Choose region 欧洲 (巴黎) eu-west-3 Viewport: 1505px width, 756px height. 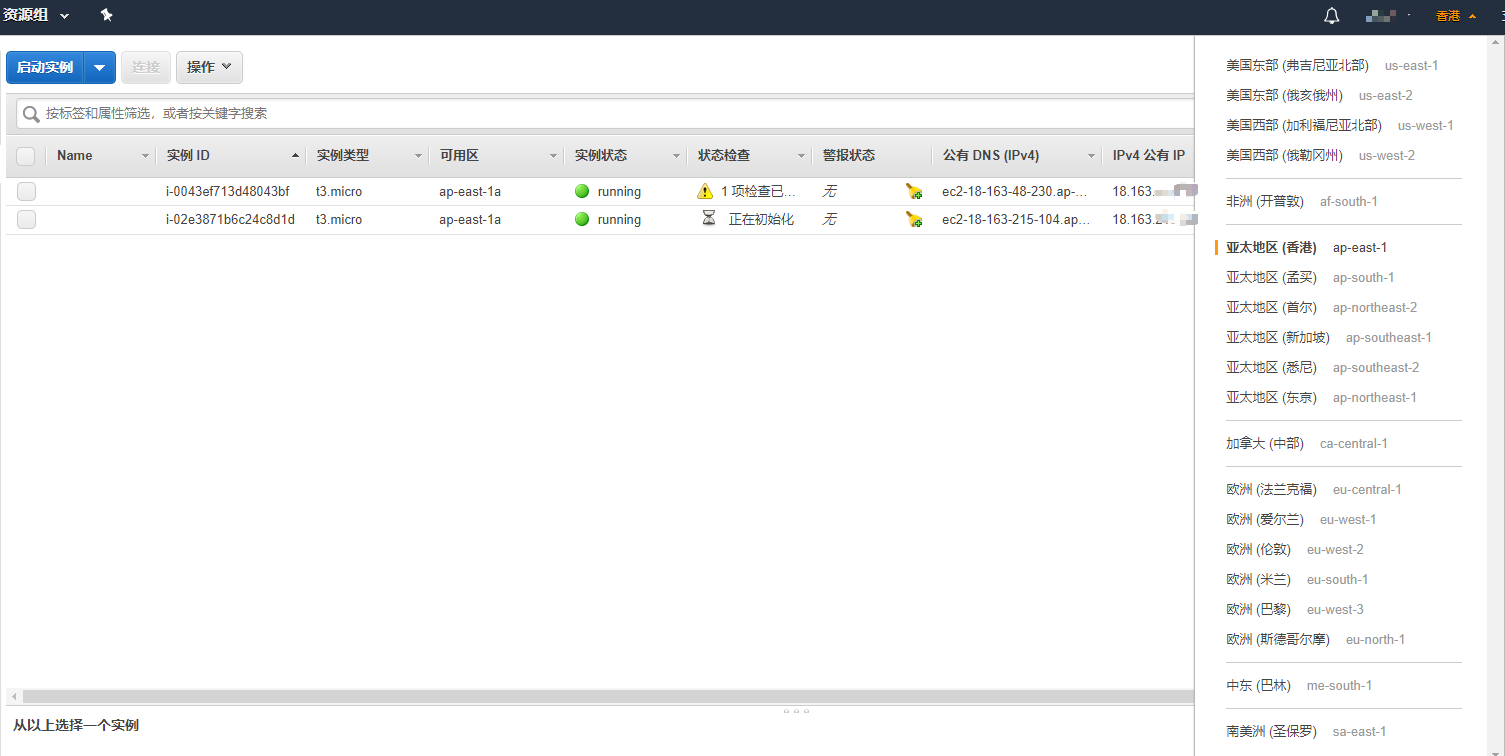pos(1295,609)
